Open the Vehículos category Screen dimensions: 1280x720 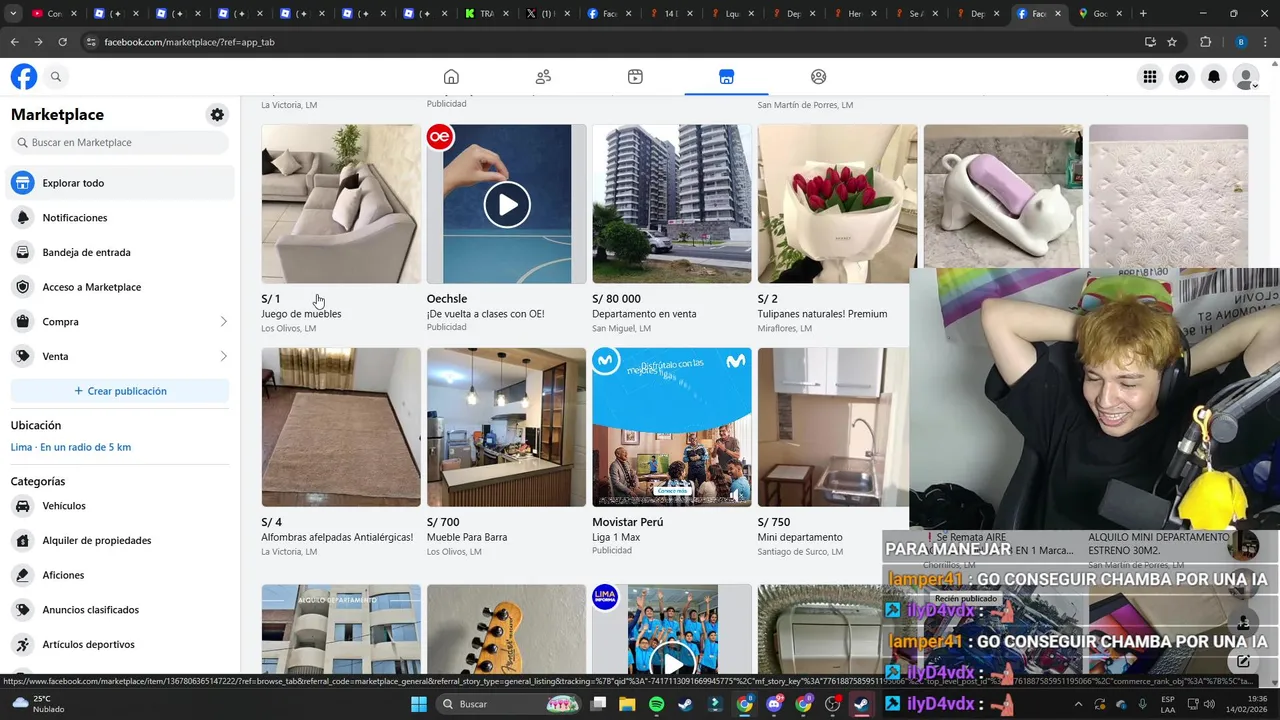(122, 506)
